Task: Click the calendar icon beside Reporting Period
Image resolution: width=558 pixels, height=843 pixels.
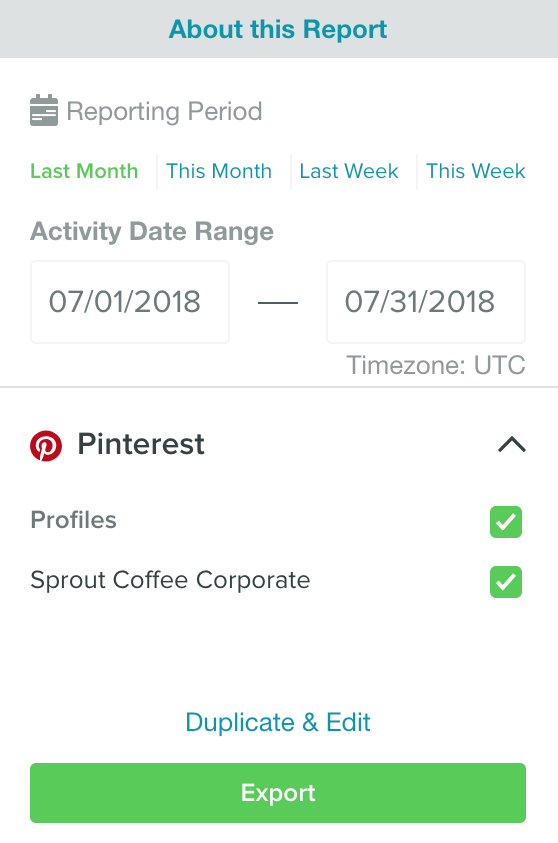Action: [44, 110]
